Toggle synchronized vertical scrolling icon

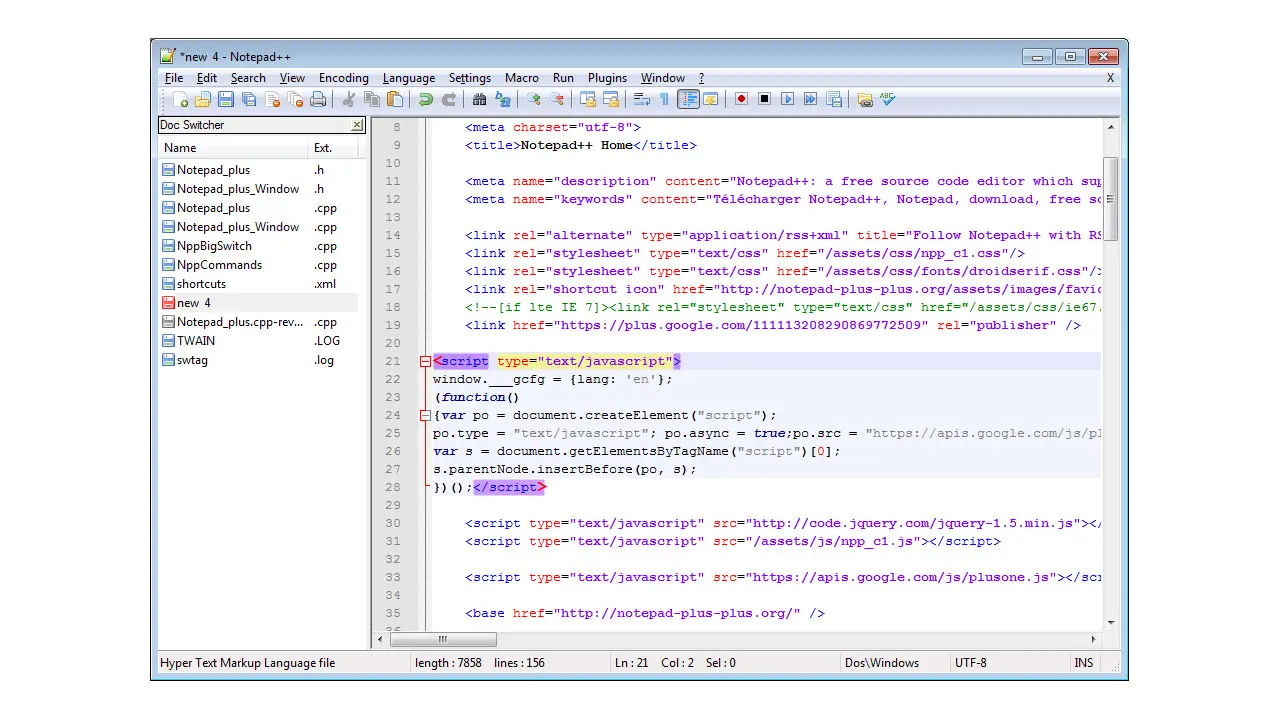pos(588,99)
